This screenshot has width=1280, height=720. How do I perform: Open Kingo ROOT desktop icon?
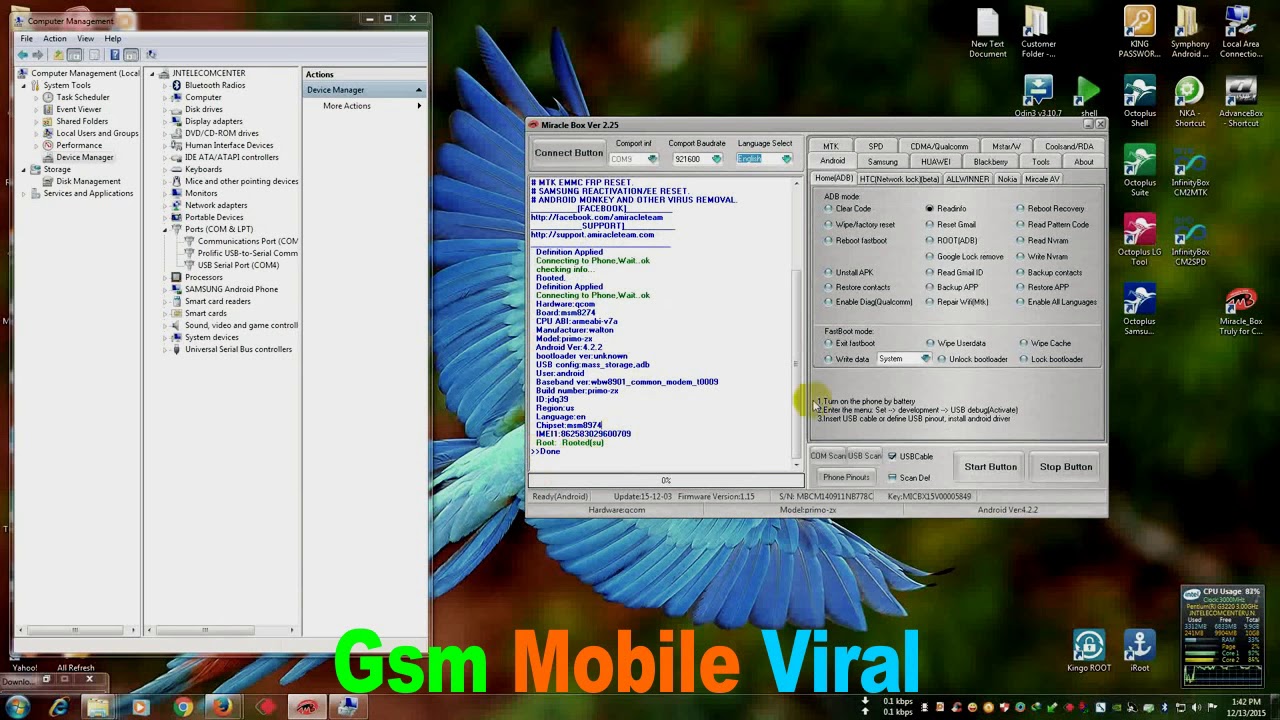click(1089, 651)
